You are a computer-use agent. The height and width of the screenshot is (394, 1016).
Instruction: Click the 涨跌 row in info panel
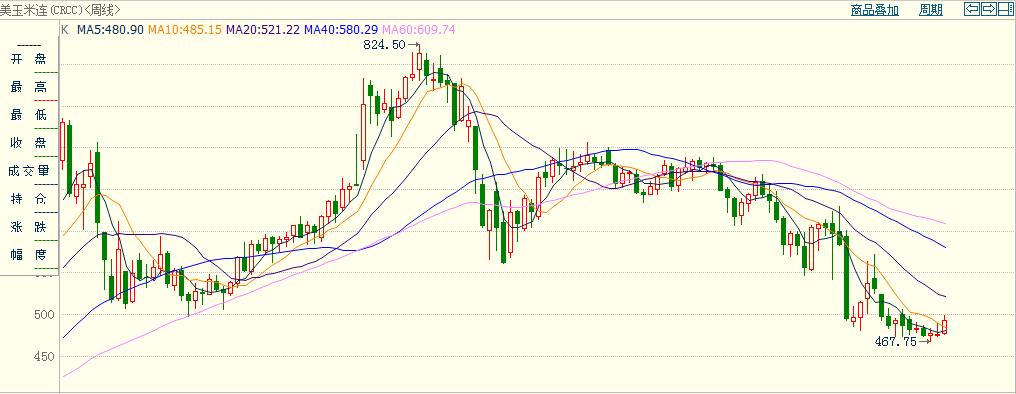(29, 227)
